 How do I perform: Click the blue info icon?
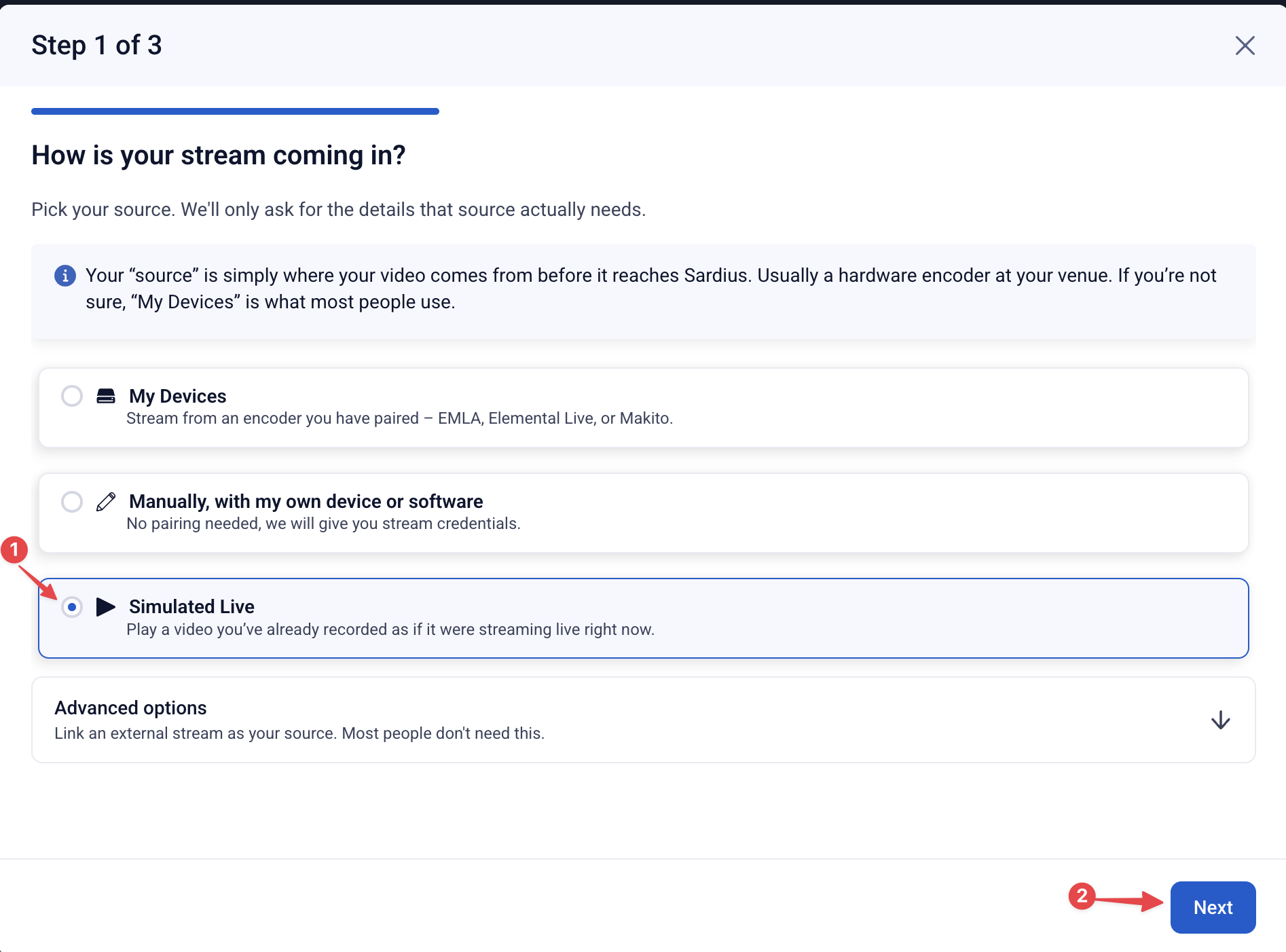click(x=65, y=276)
